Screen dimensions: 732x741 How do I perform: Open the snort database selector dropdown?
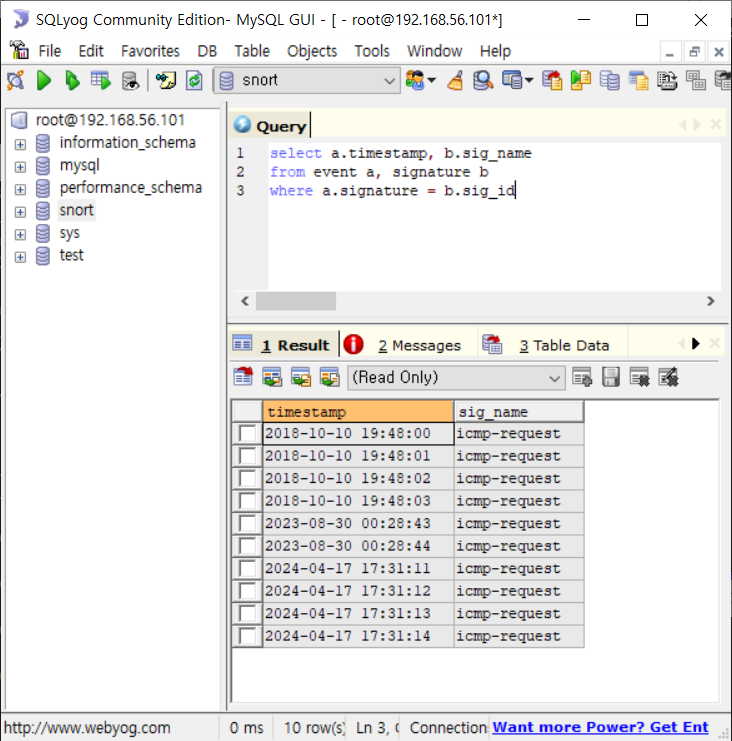pyautogui.click(x=307, y=80)
